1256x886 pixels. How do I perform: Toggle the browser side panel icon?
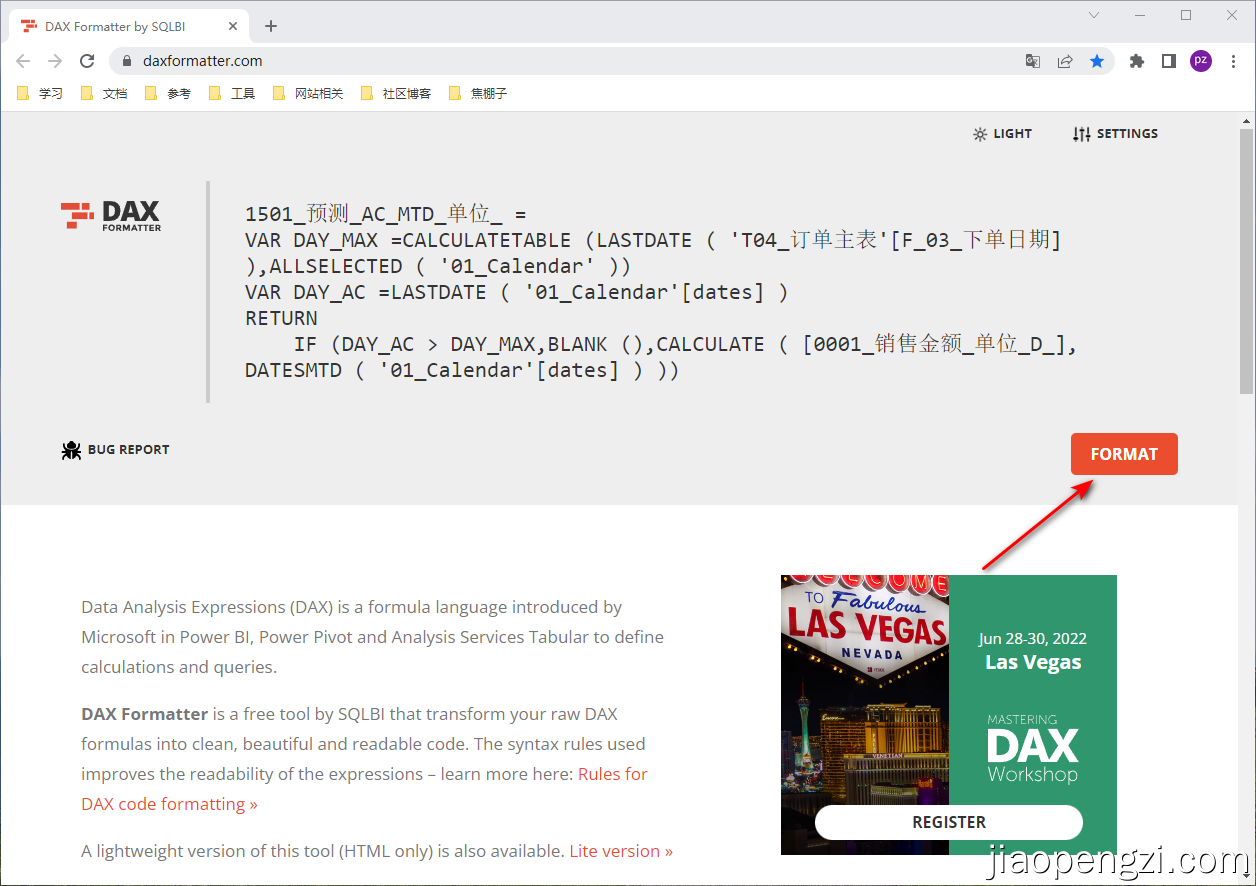coord(1168,61)
